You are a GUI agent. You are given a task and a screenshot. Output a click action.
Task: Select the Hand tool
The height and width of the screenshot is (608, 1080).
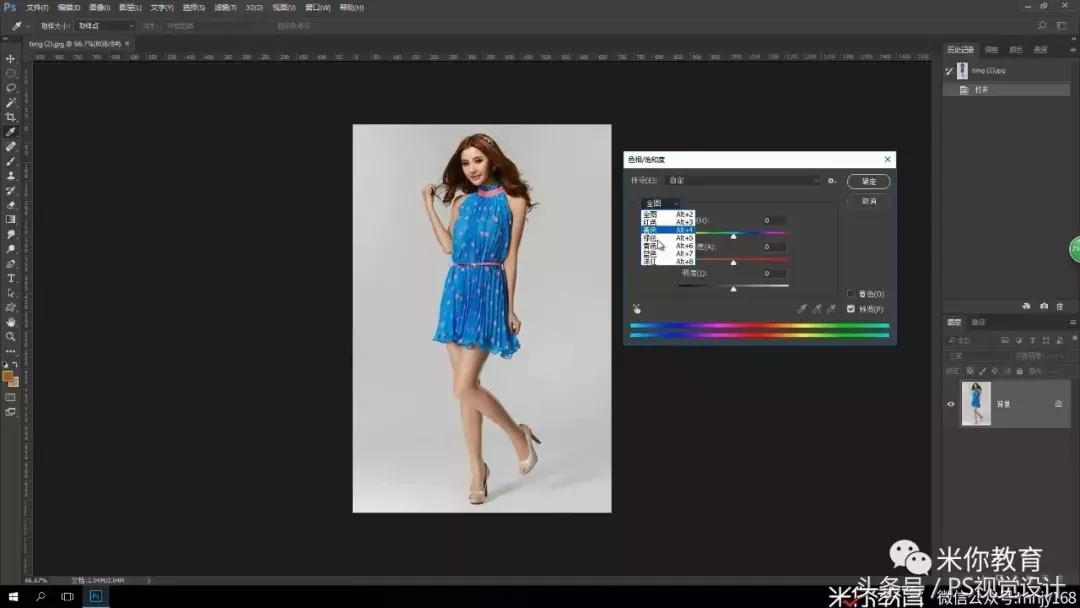(11, 322)
